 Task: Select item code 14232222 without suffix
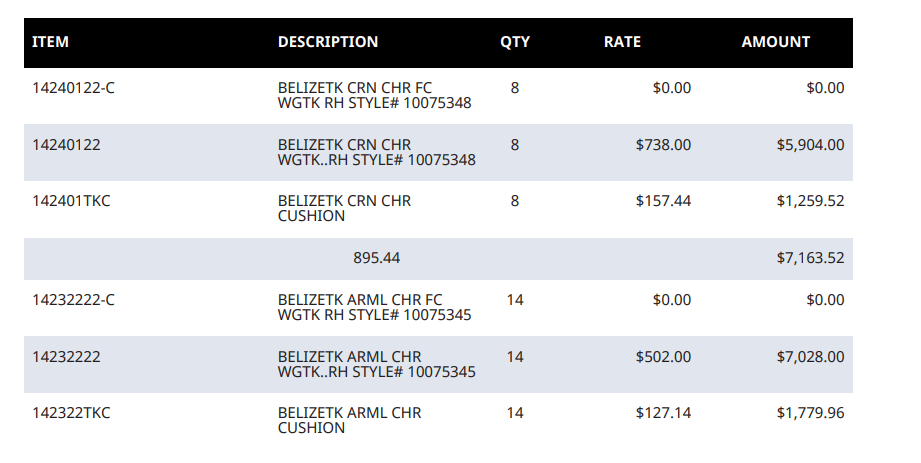[66, 357]
